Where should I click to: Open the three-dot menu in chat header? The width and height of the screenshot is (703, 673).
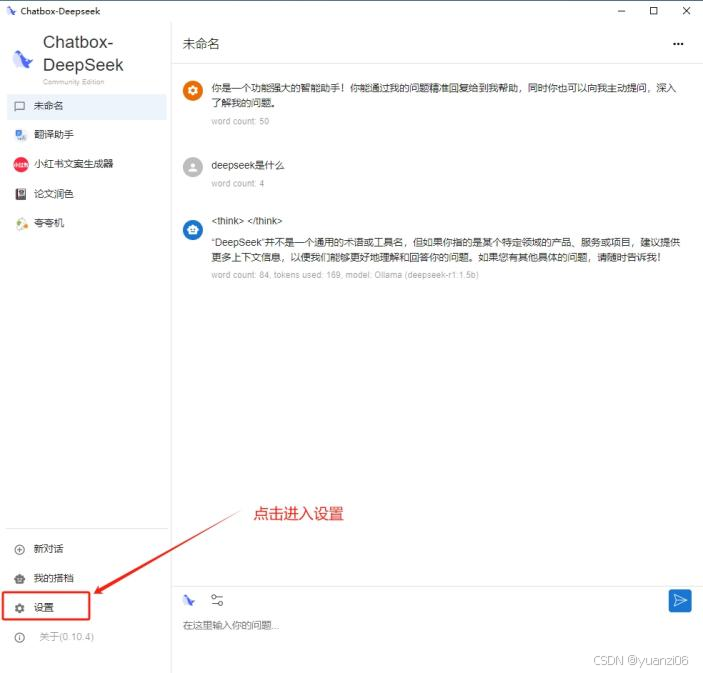click(678, 44)
